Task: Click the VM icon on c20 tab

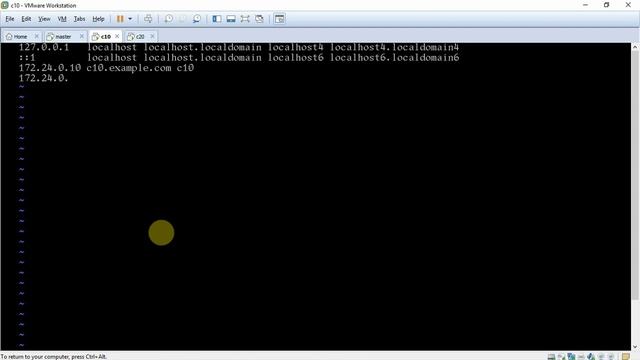Action: pos(131,37)
